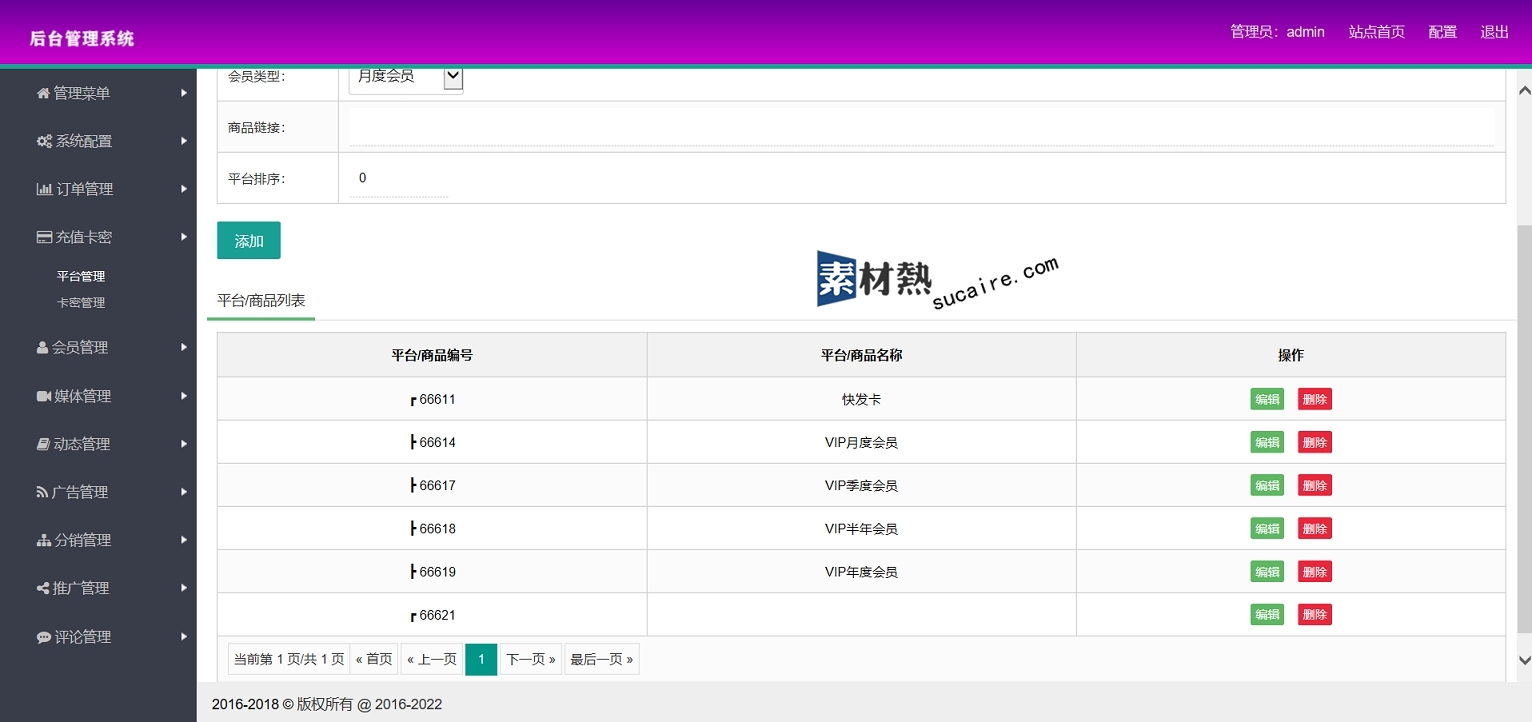Click product number 66614
Image resolution: width=1532 pixels, height=722 pixels.
(437, 442)
